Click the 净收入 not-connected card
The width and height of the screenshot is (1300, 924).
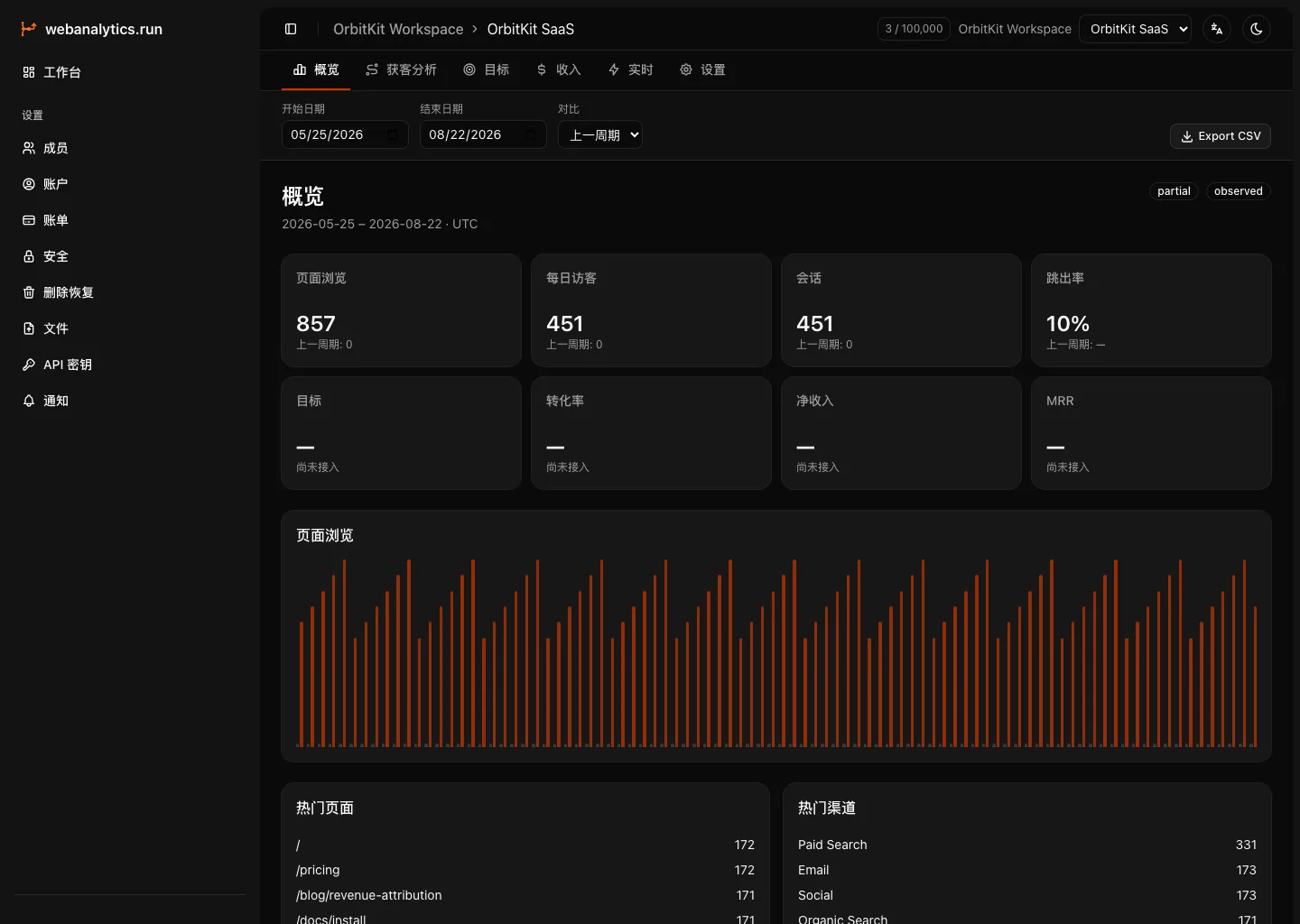[902, 433]
